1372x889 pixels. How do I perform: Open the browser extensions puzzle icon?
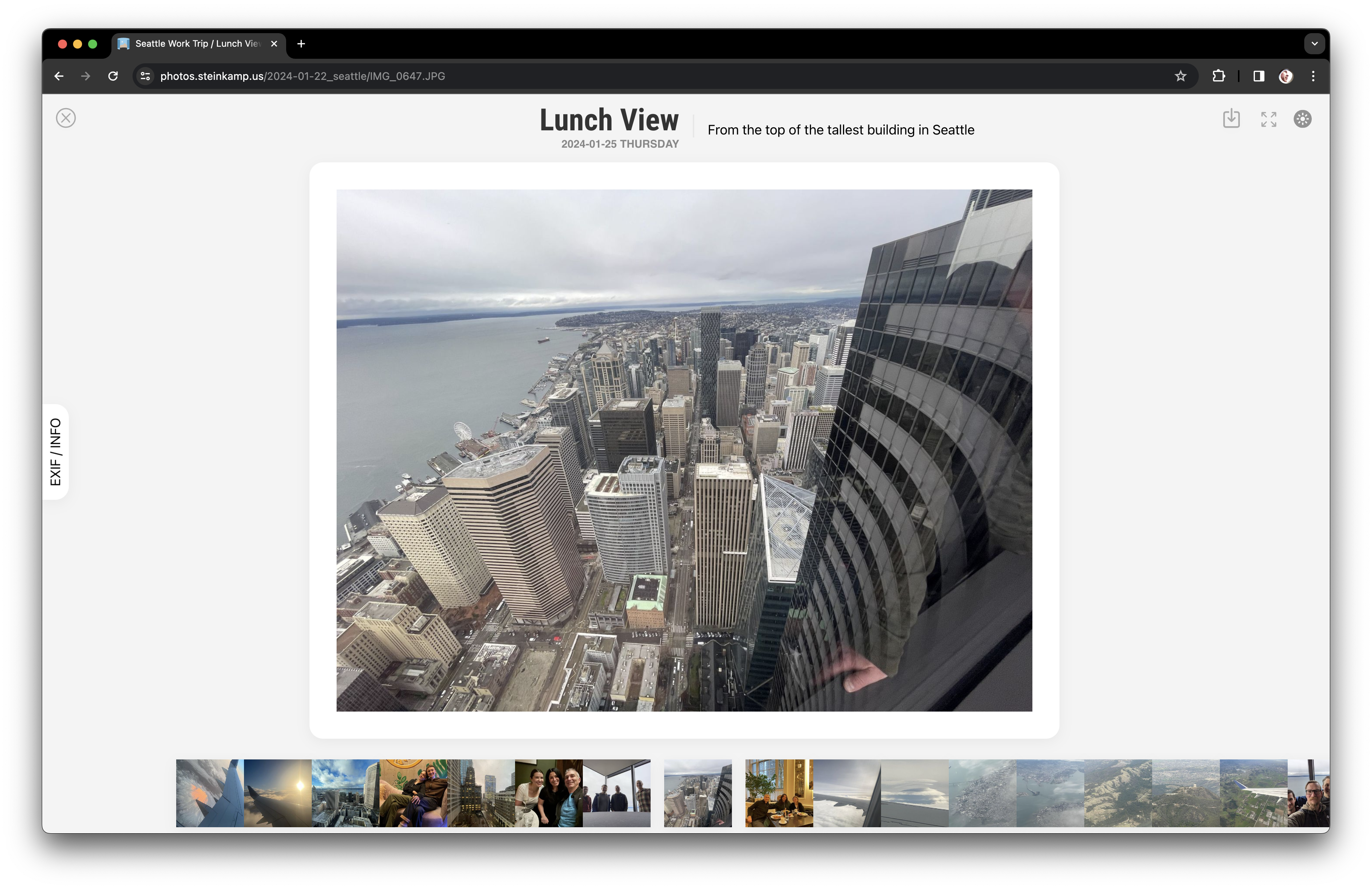[x=1218, y=76]
